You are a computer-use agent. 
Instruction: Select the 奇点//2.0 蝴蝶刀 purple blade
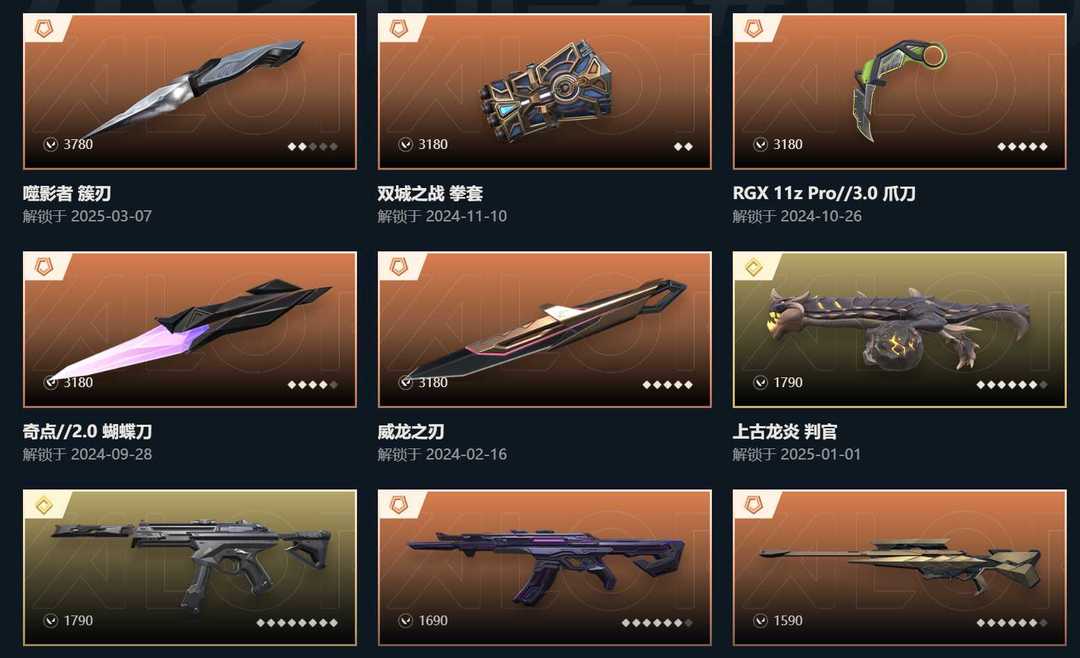click(189, 329)
